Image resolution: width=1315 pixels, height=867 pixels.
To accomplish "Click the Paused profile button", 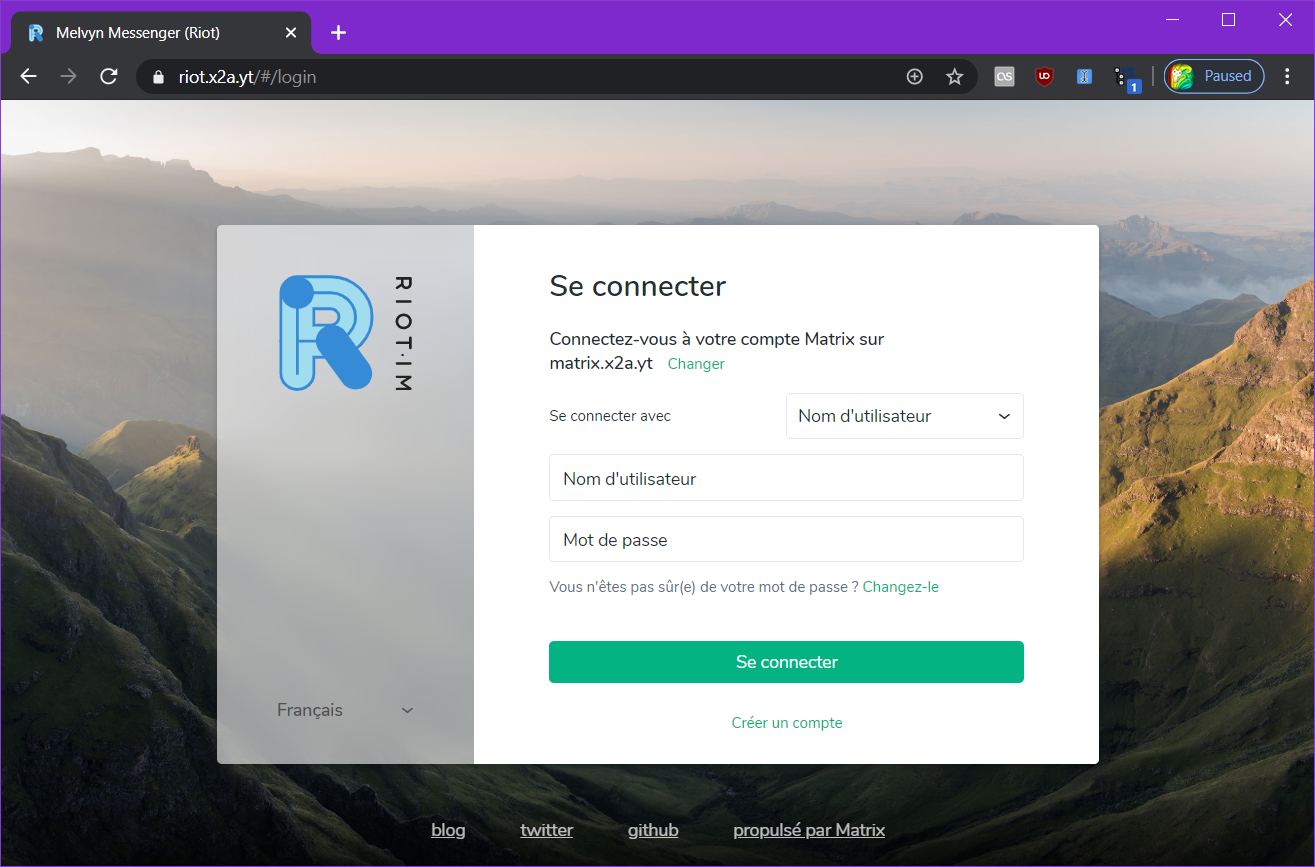I will [1213, 77].
